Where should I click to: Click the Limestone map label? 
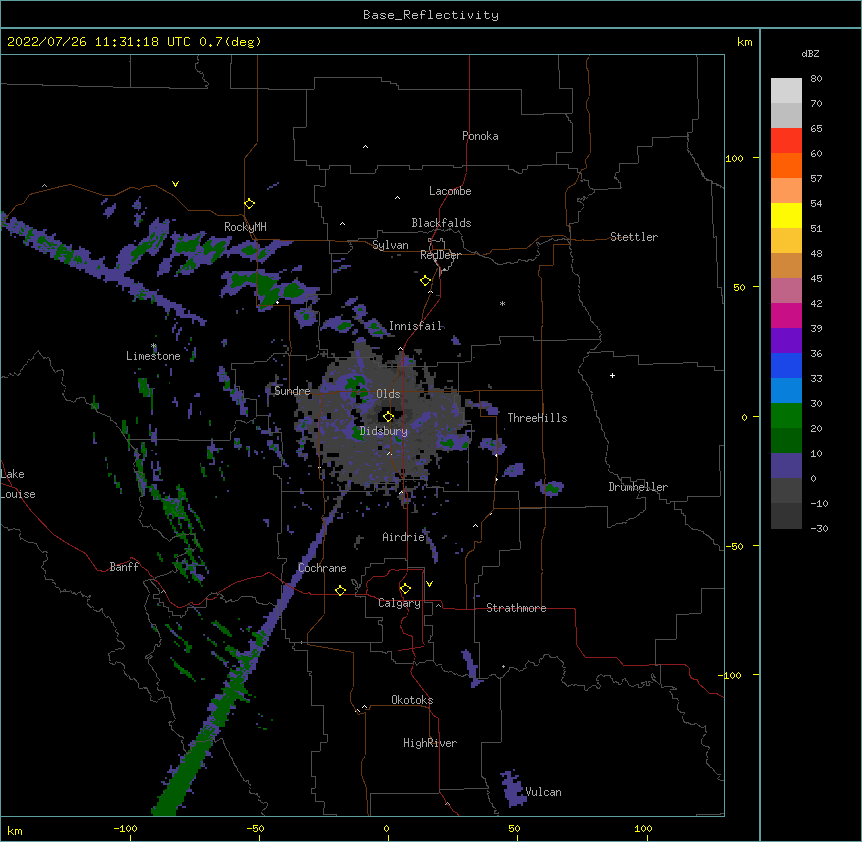(153, 356)
